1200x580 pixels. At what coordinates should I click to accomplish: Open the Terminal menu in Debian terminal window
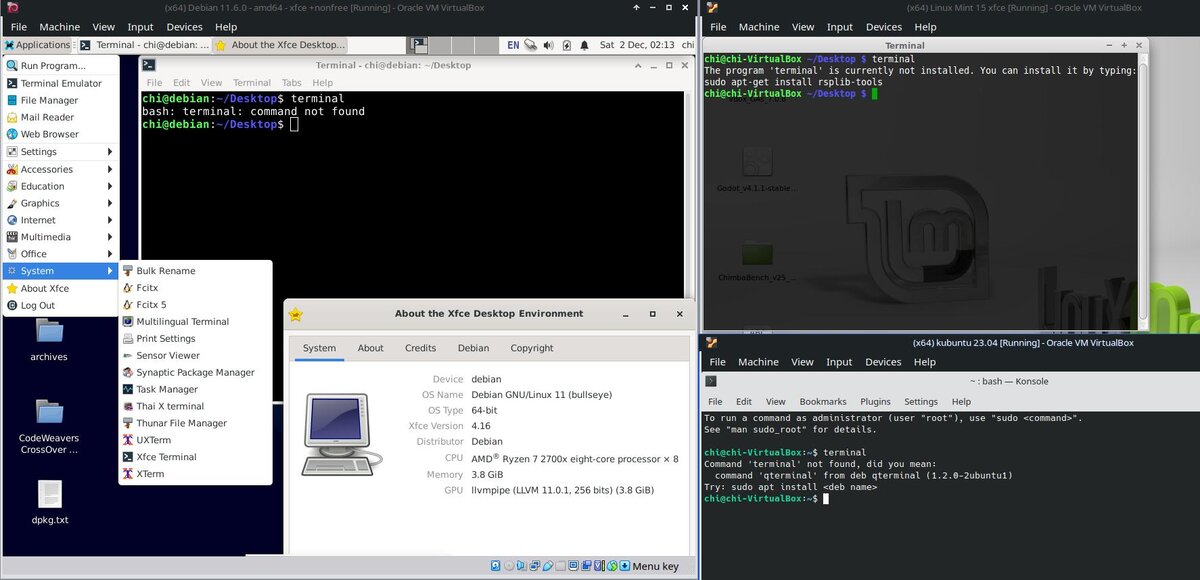pyautogui.click(x=252, y=83)
